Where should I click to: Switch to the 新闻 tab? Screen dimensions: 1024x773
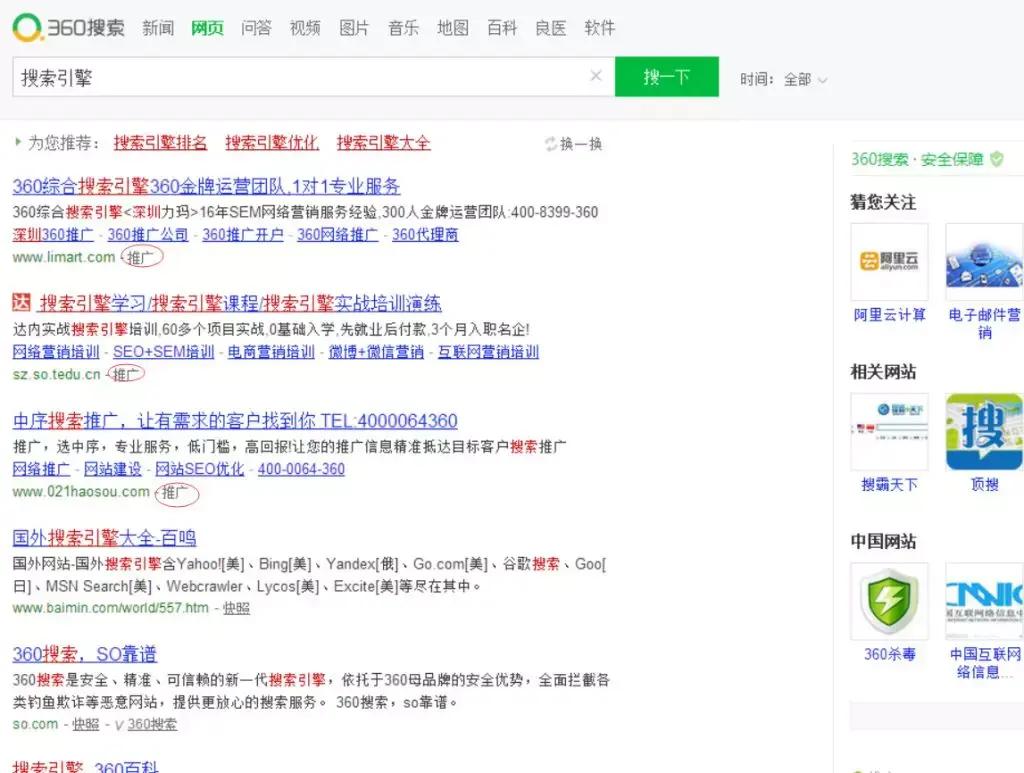(158, 28)
